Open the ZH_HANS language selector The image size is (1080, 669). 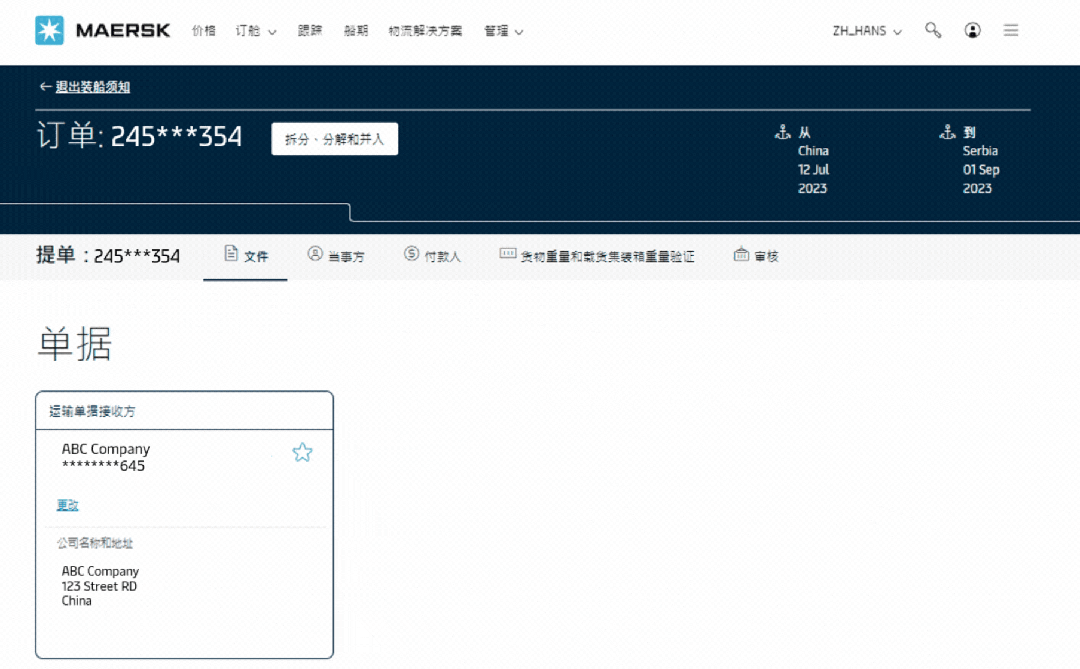coord(867,31)
